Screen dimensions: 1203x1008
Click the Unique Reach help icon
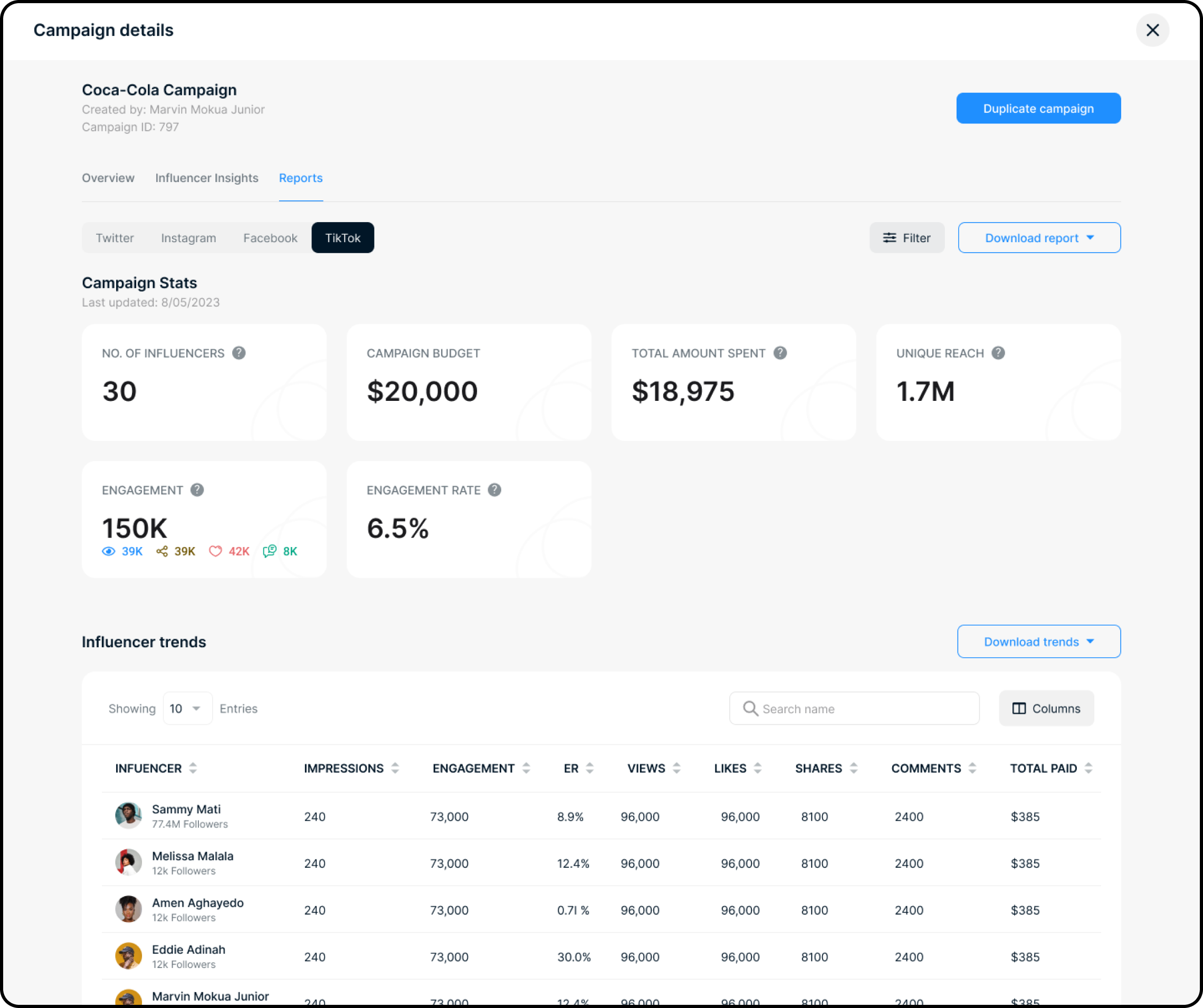(x=998, y=353)
